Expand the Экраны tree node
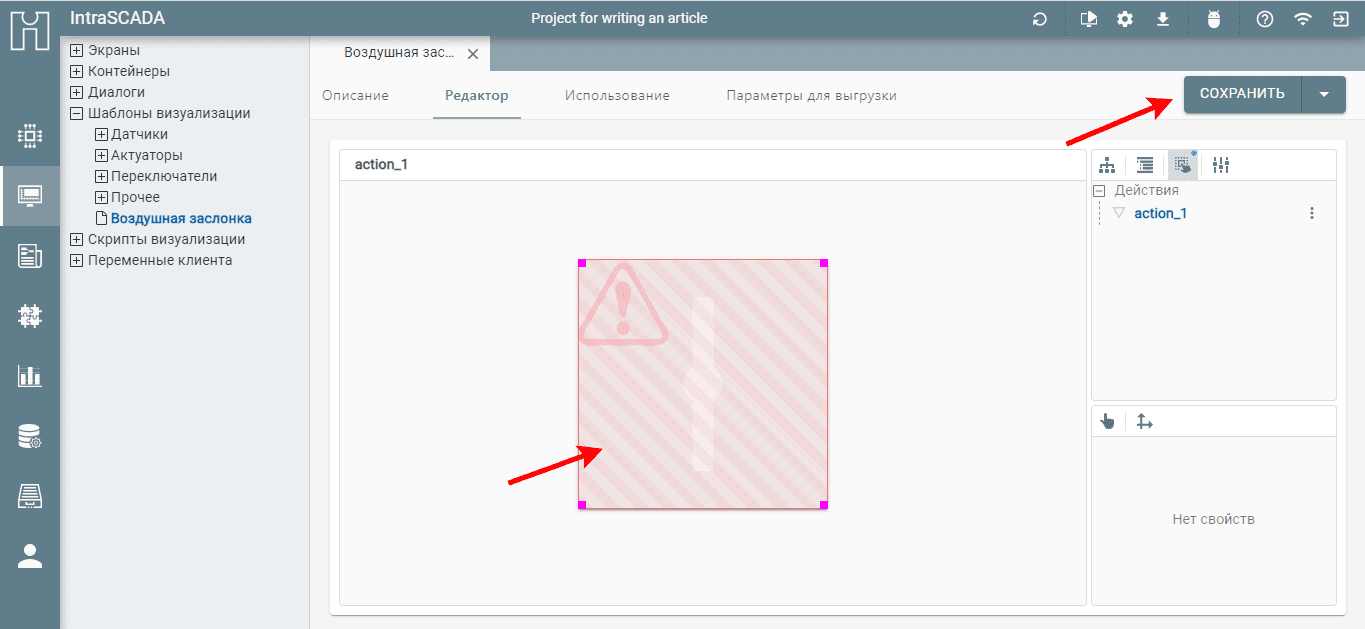Viewport: 1365px width, 629px height. (76, 51)
